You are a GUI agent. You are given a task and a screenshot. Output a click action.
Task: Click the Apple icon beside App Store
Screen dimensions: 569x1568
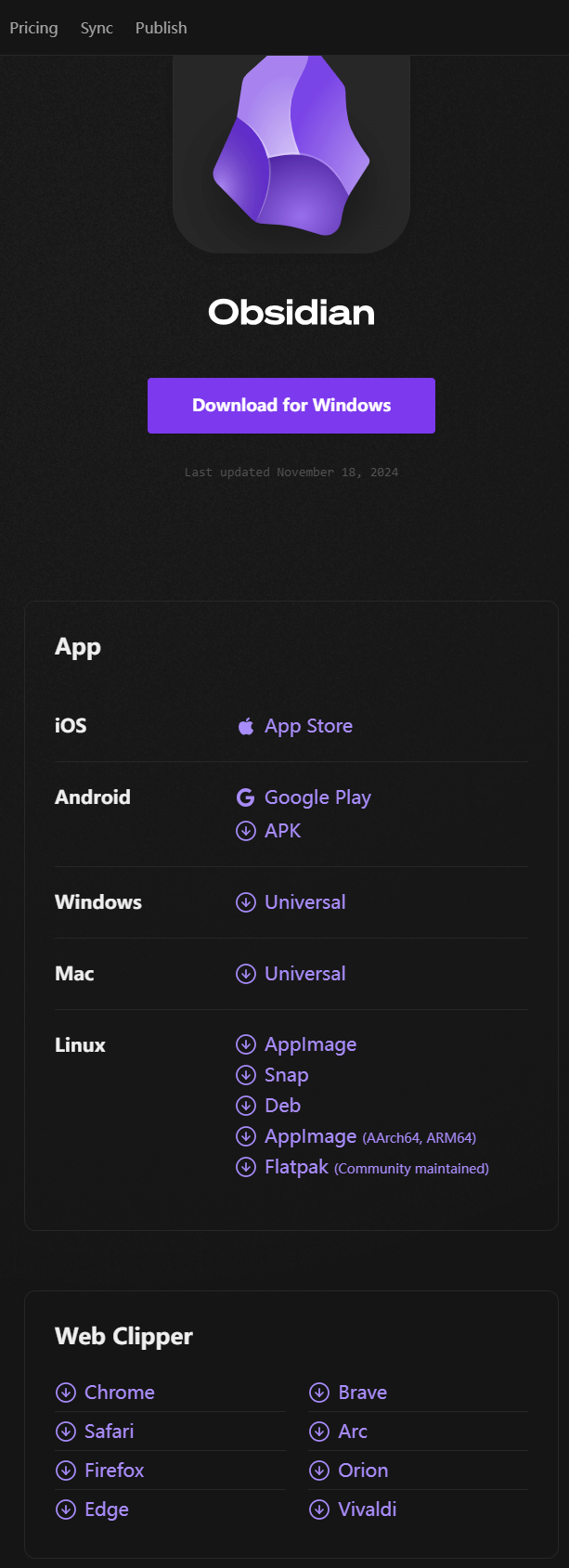(246, 726)
